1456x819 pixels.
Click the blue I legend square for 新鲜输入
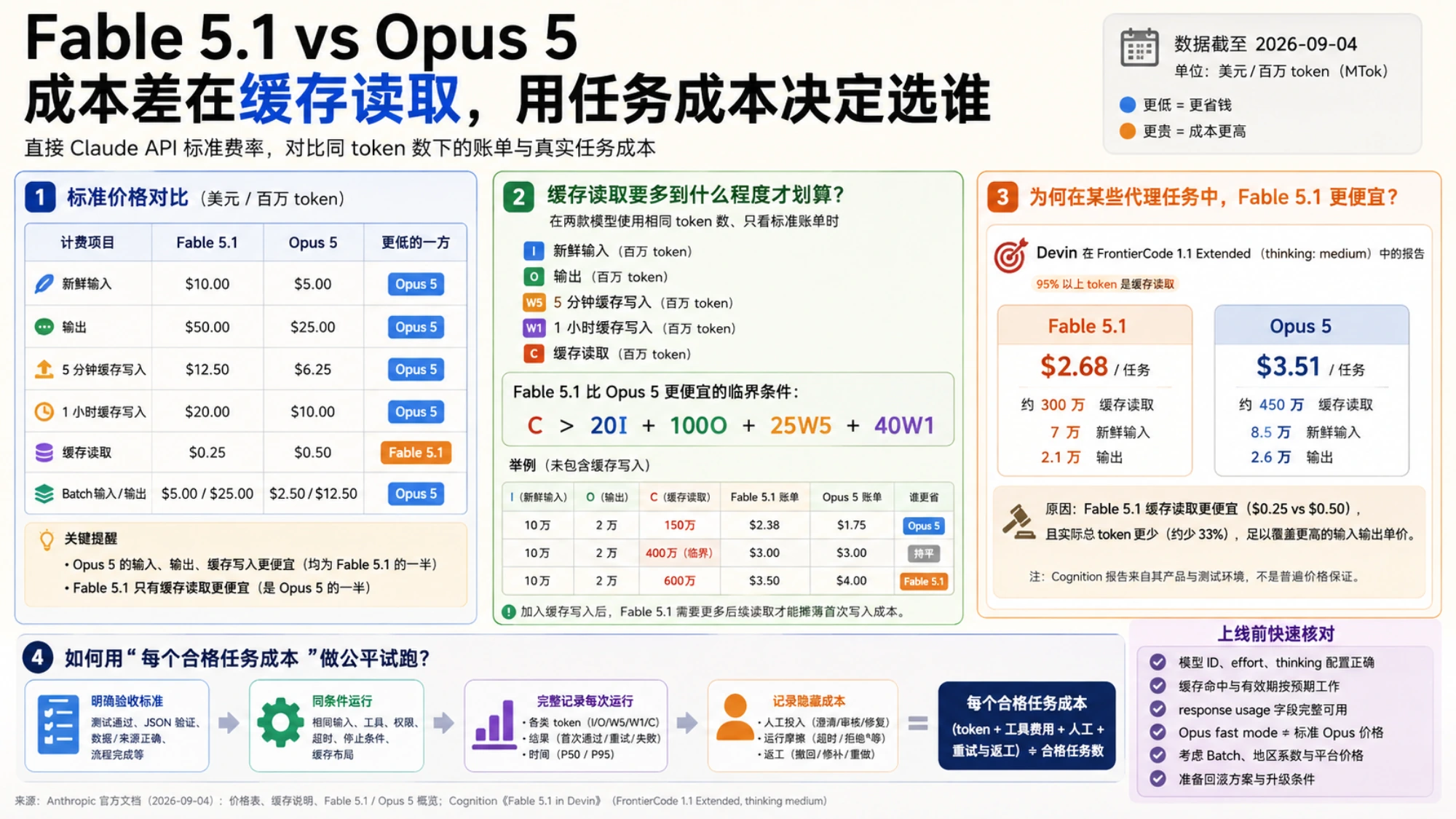click(534, 251)
